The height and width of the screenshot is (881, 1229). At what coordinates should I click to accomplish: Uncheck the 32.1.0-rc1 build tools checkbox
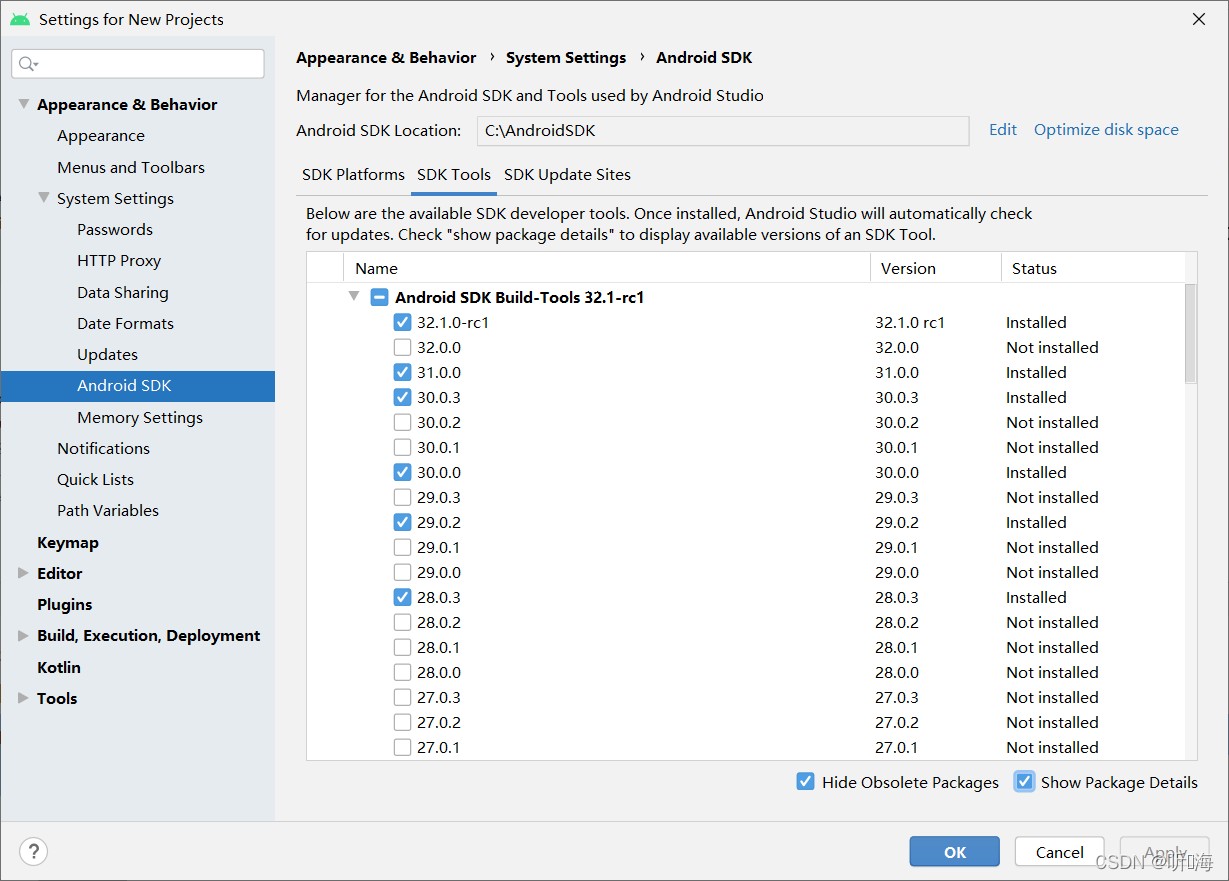pyautogui.click(x=402, y=322)
